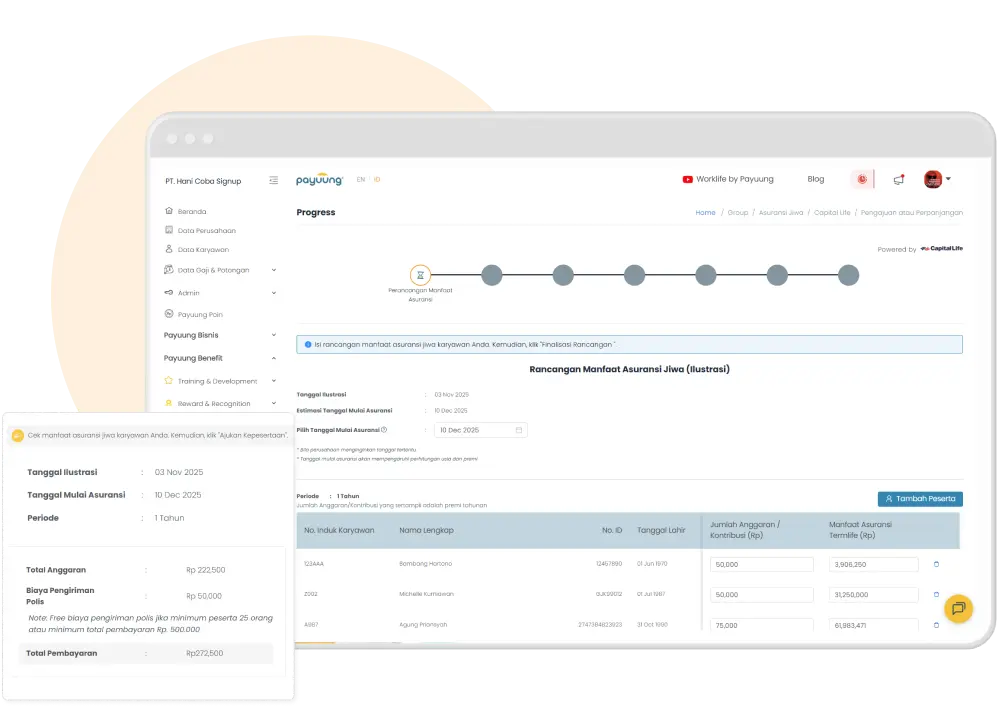Delete Michelle Kurniawan's row with trash icon
1007x707 pixels.
click(x=936, y=594)
